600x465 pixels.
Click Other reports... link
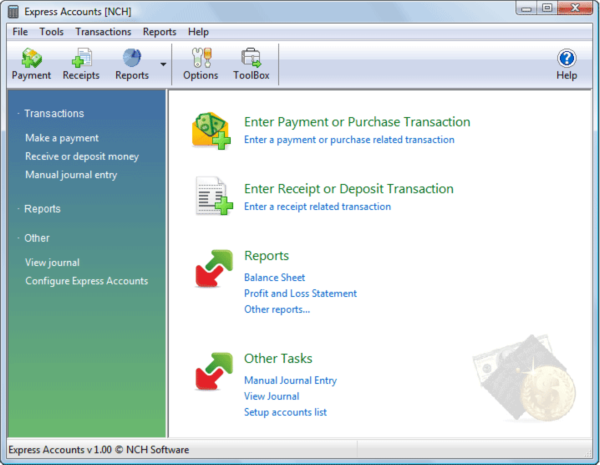tap(277, 309)
